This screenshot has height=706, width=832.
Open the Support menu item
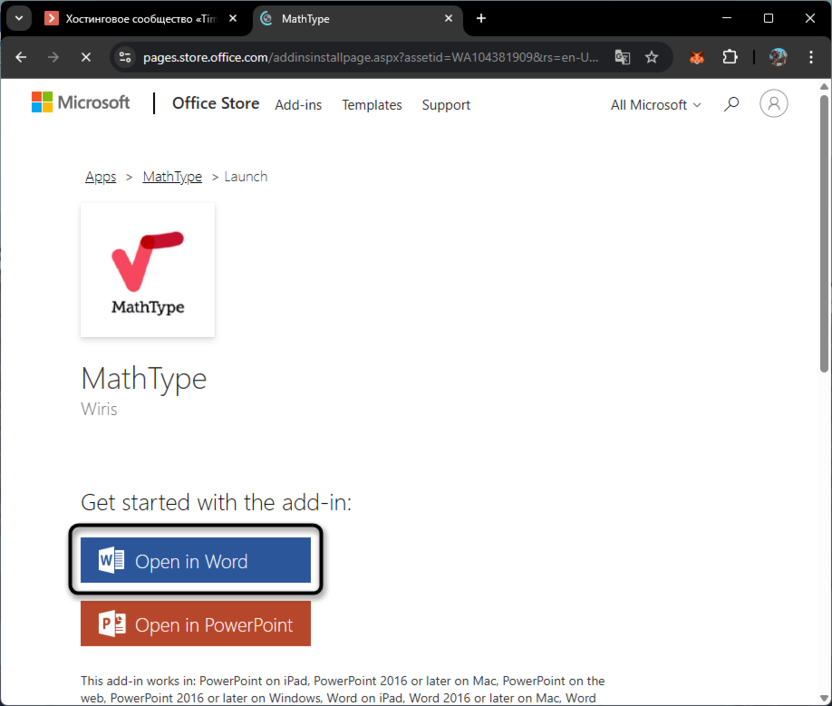tap(446, 105)
